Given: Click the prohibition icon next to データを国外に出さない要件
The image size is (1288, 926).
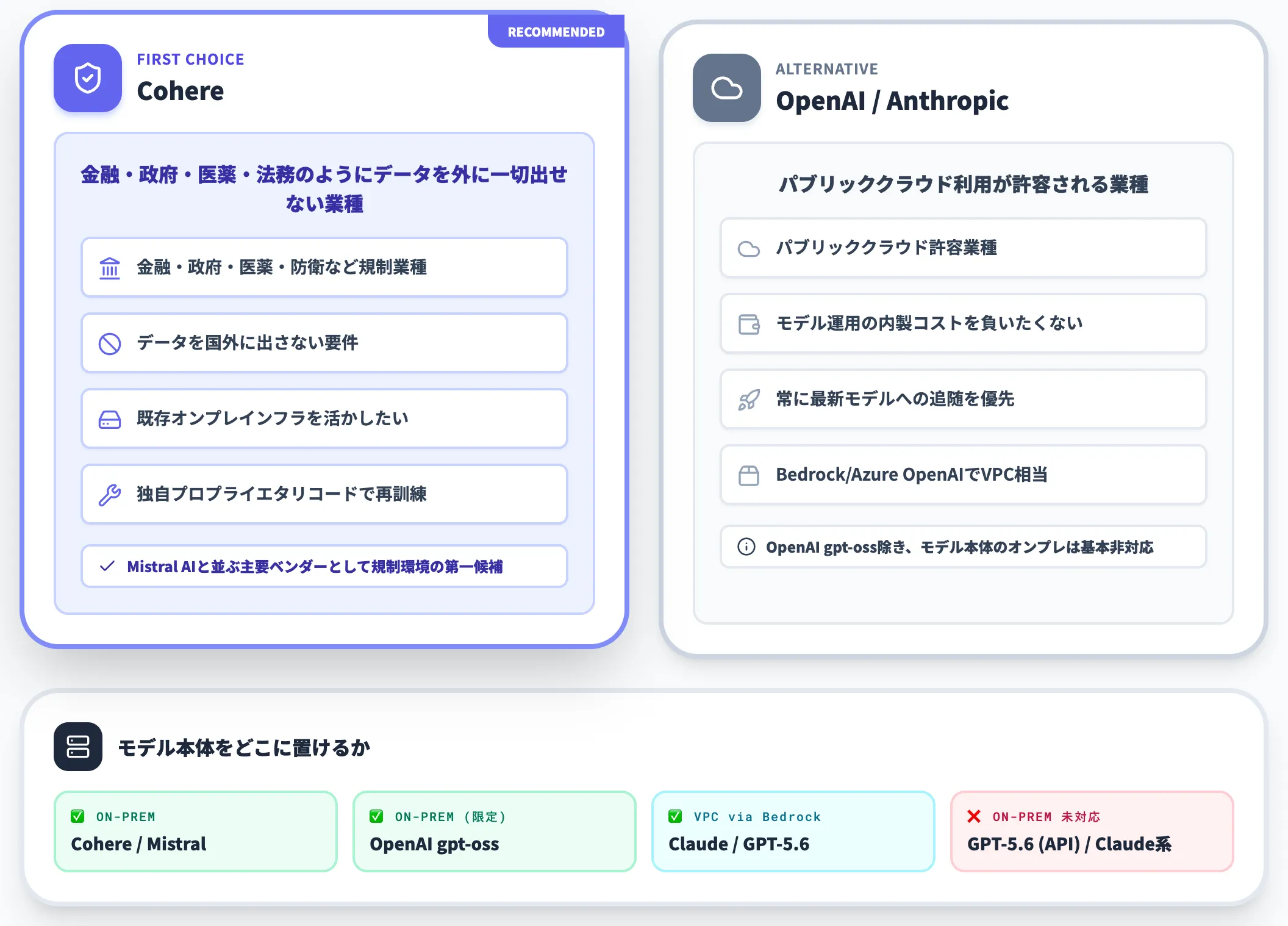Looking at the screenshot, I should tap(110, 343).
